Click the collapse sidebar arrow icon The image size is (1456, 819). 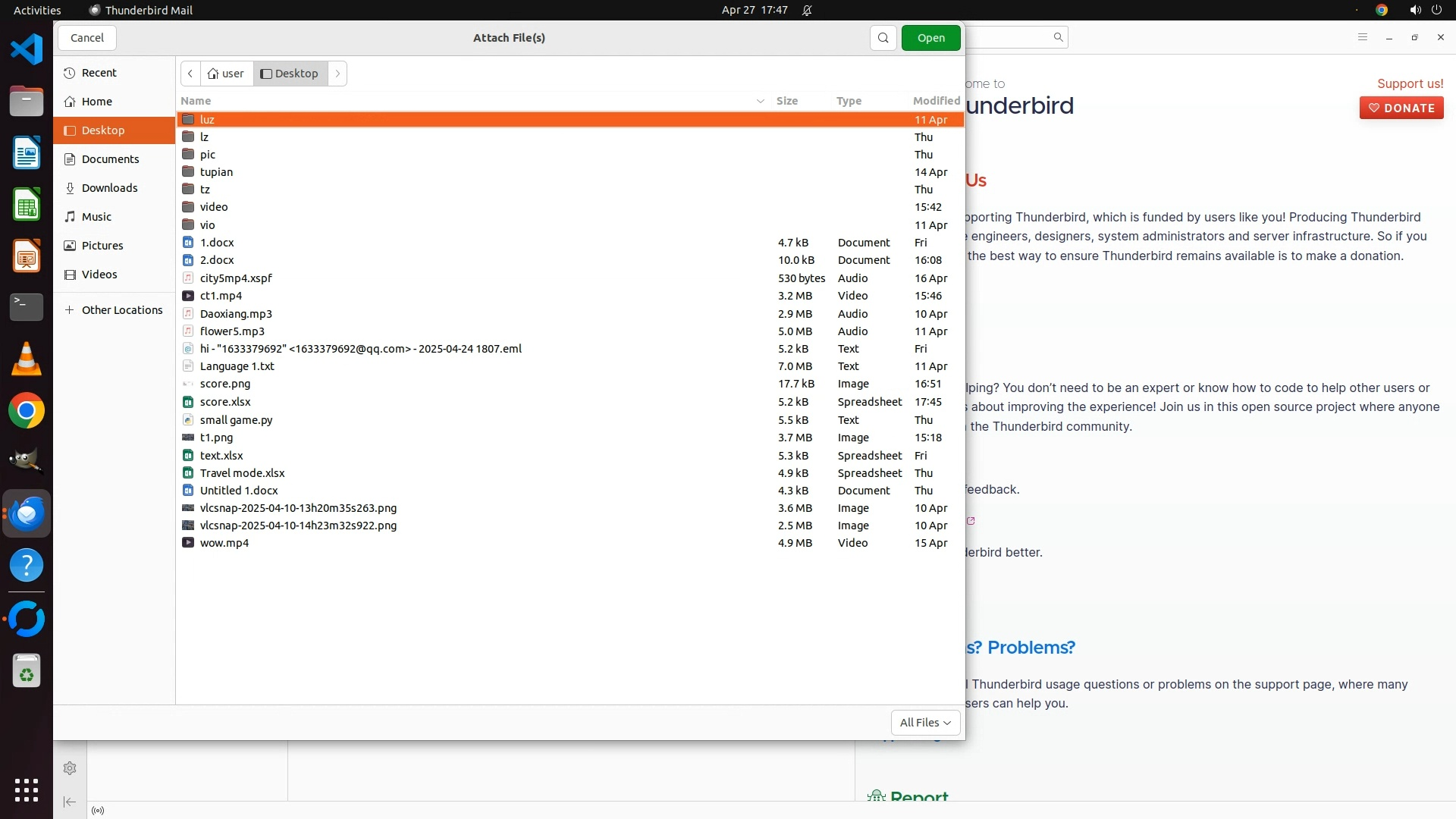(70, 802)
